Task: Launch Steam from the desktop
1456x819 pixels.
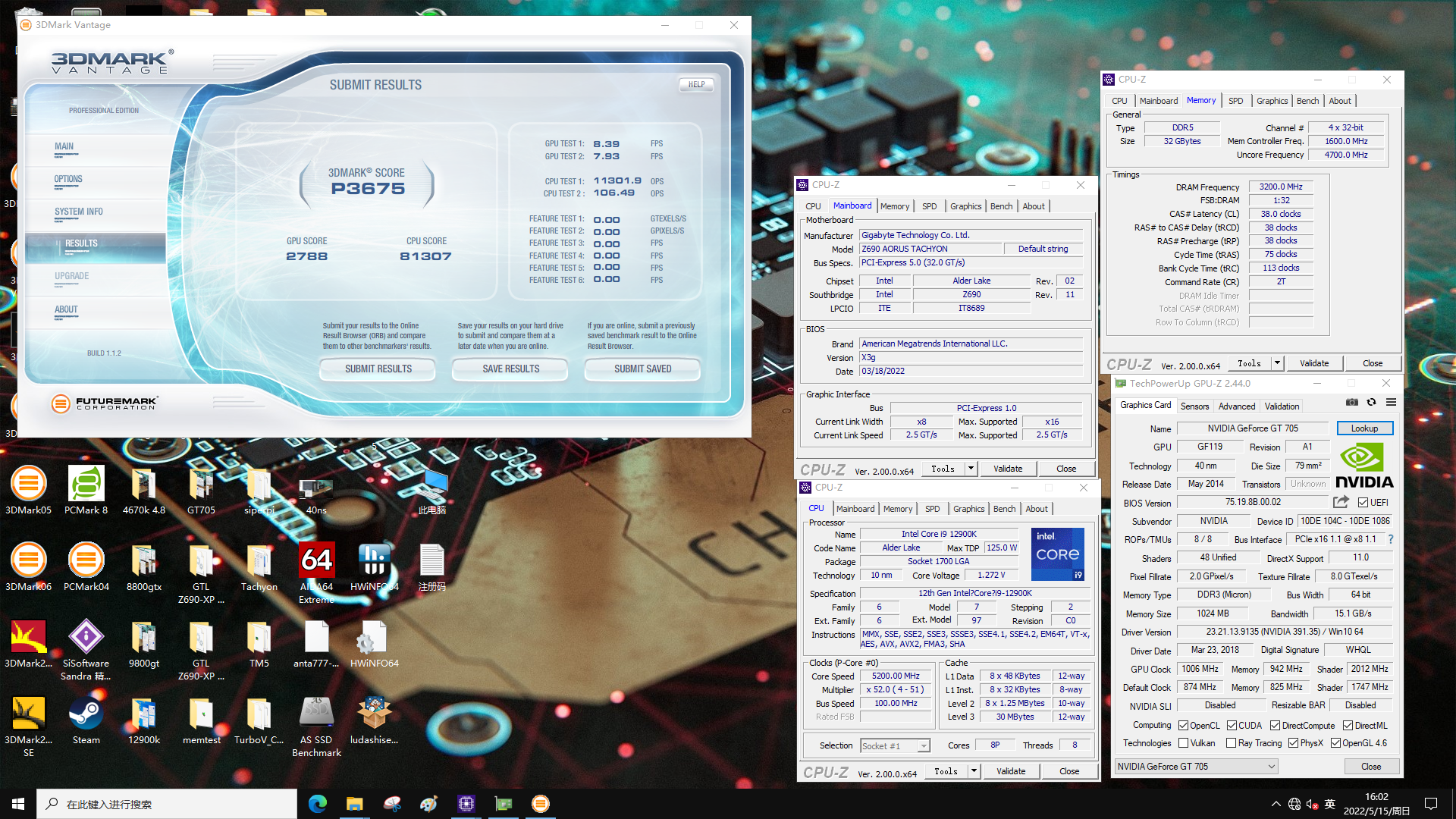Action: [x=86, y=720]
